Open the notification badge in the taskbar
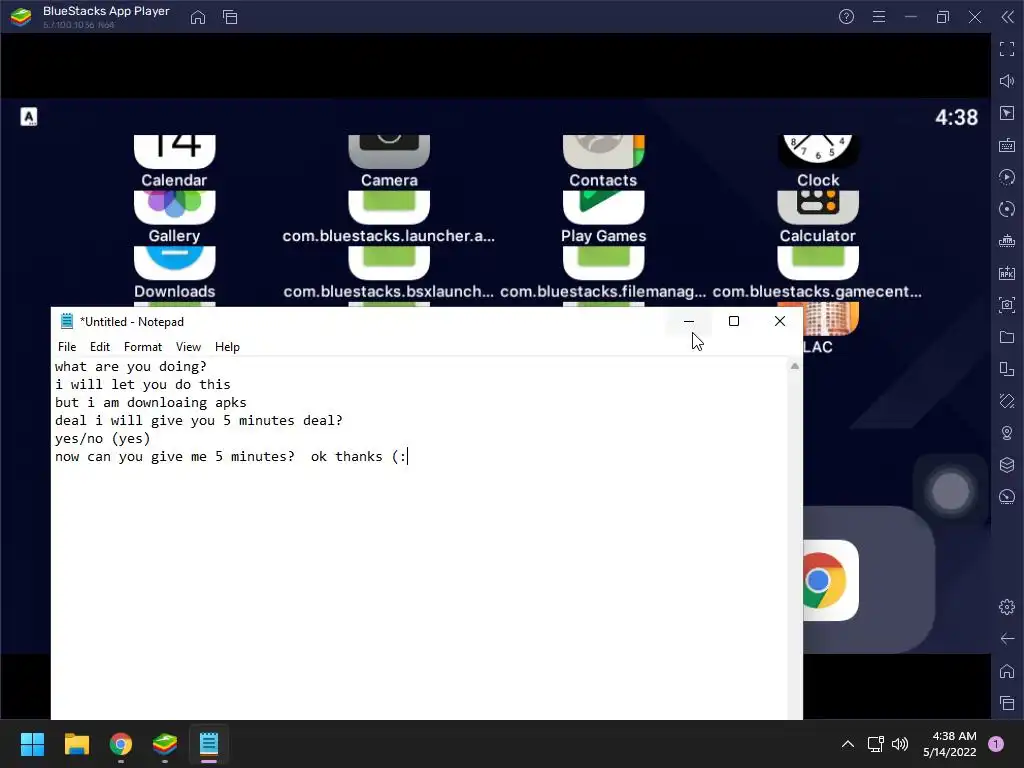This screenshot has width=1024, height=768. (996, 744)
